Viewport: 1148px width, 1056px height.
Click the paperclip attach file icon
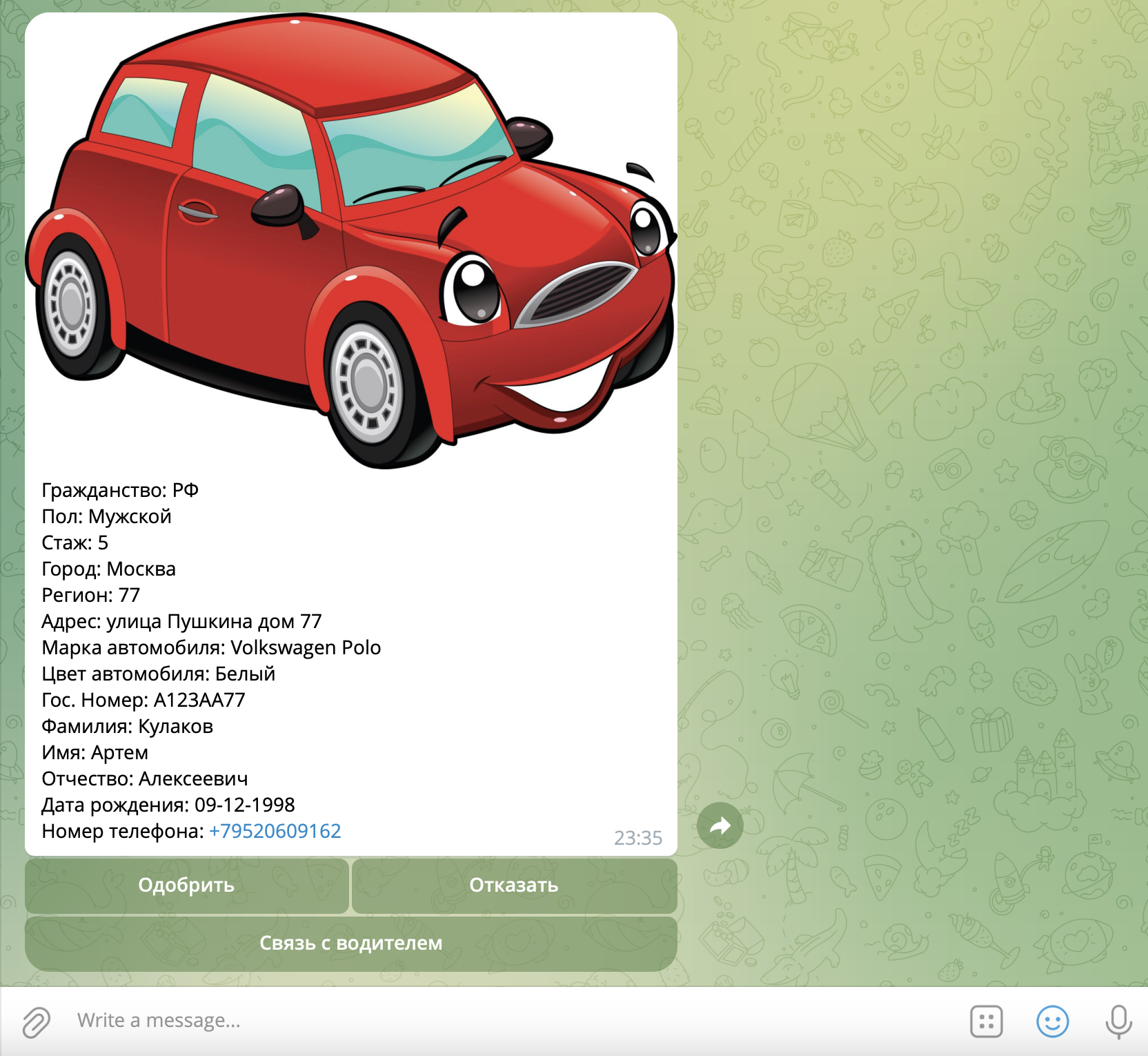(x=36, y=1021)
